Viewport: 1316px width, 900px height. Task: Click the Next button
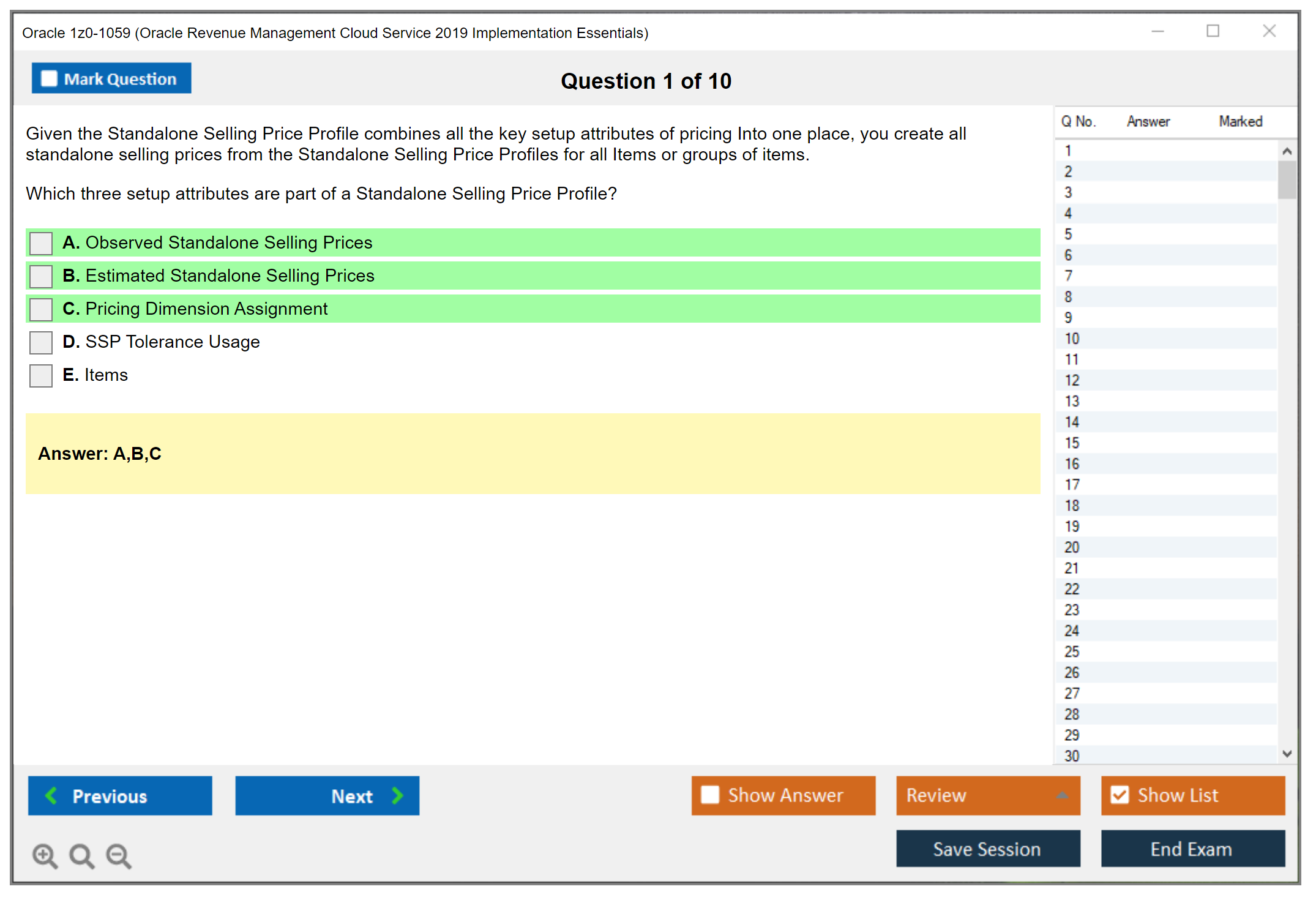[327, 795]
